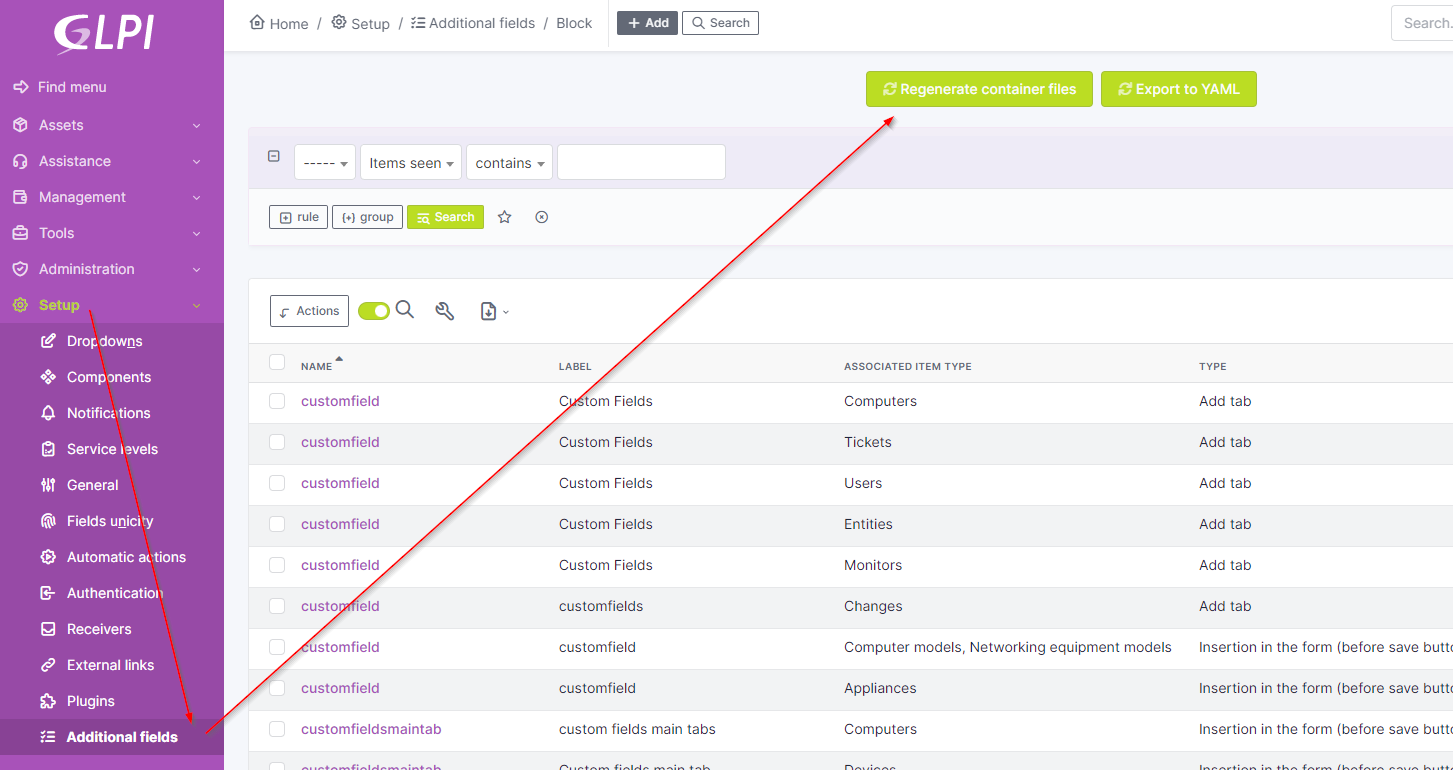The height and width of the screenshot is (770, 1453).
Task: Open the 'Items seen' dropdown
Action: (x=410, y=161)
